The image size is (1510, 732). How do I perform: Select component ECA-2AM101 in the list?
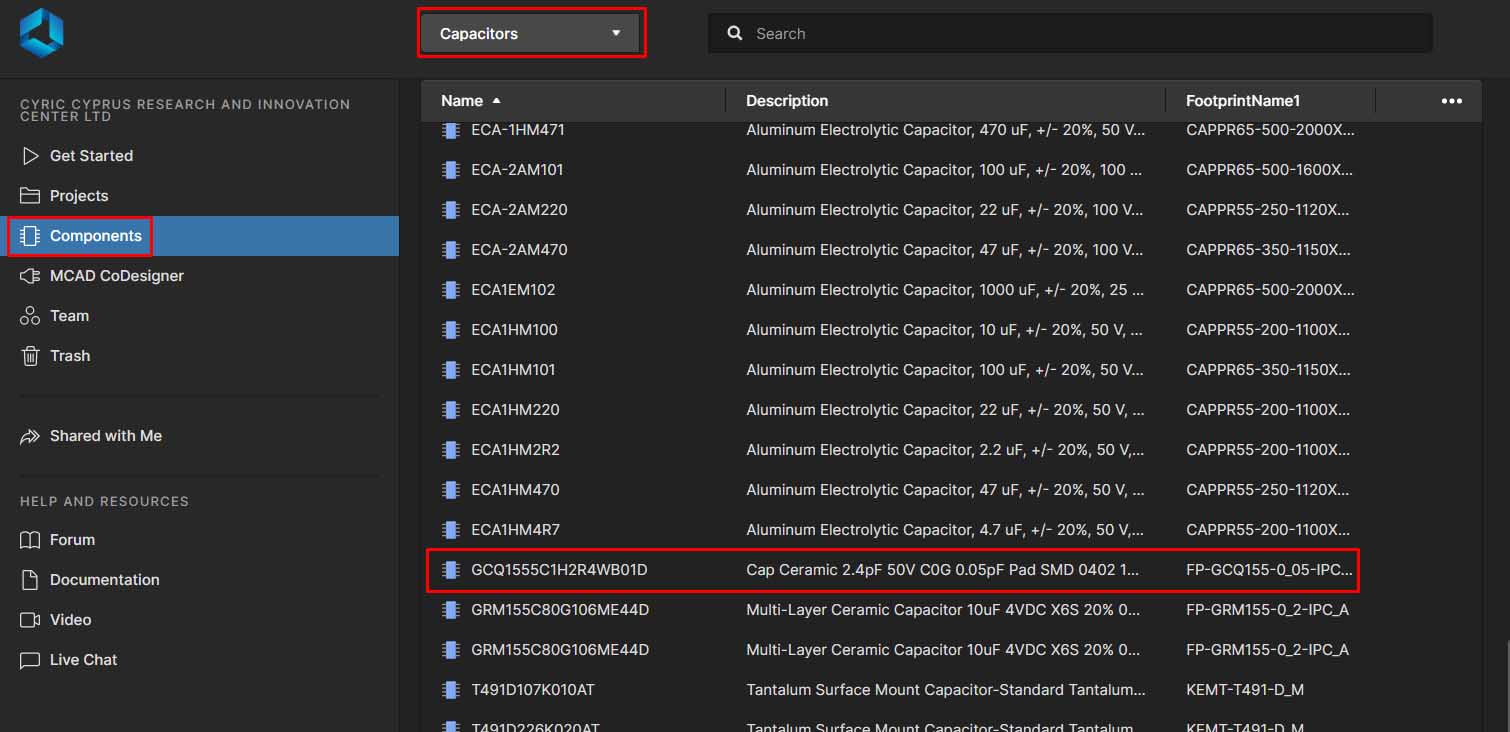[517, 170]
